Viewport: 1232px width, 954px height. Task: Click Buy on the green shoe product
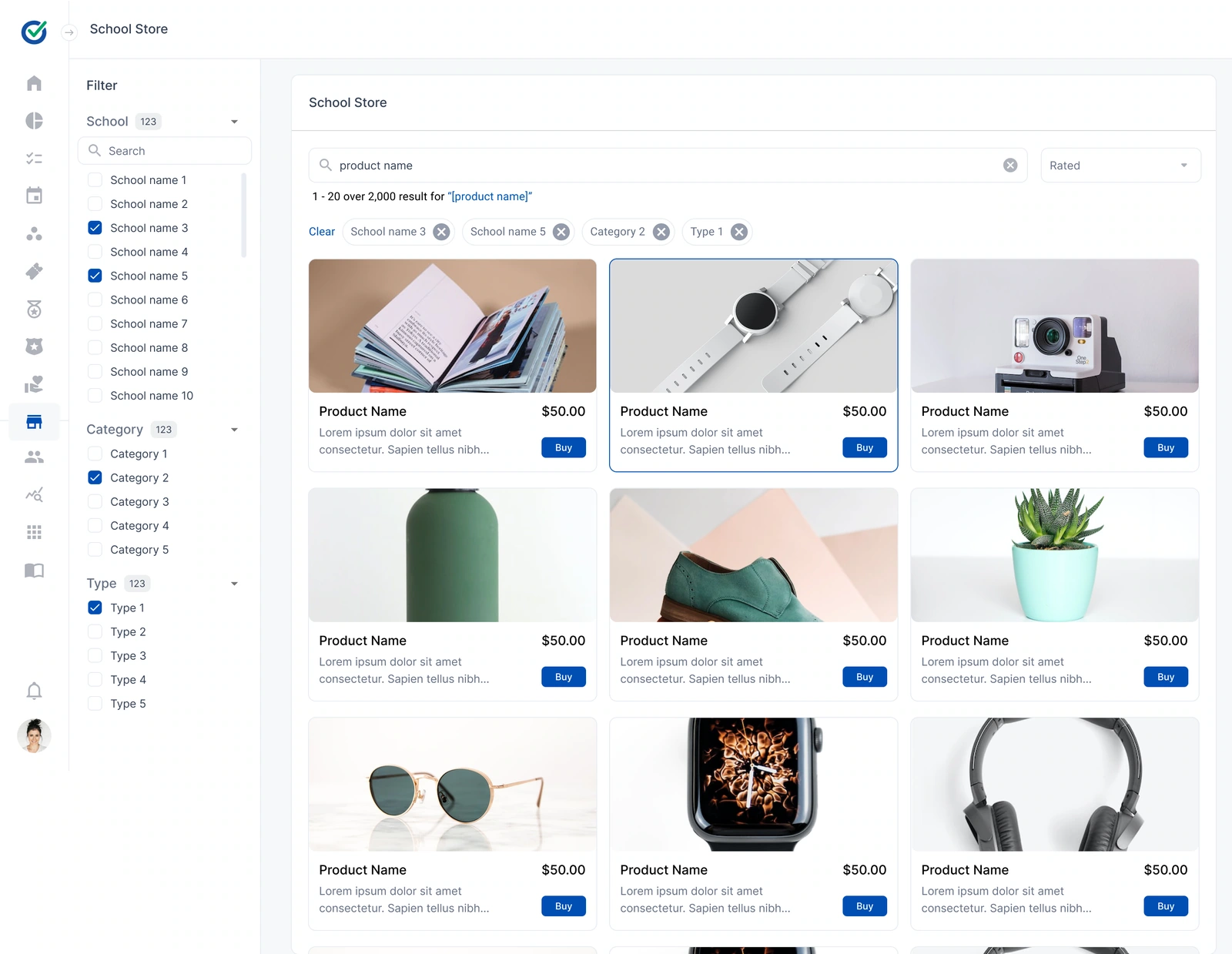865,677
